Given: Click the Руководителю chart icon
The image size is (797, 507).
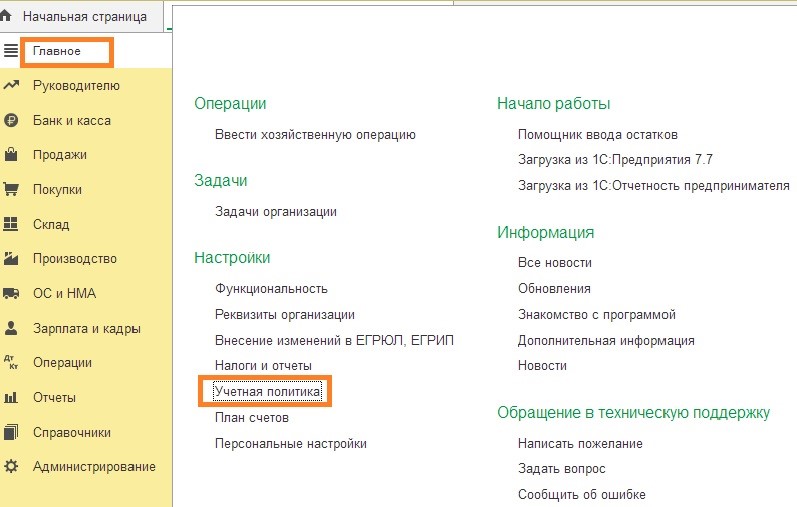Looking at the screenshot, I should coord(11,85).
